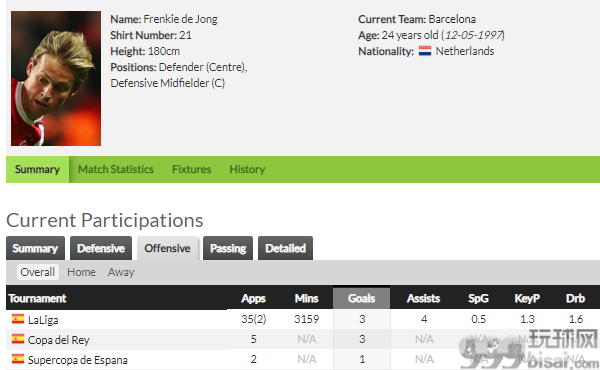
Task: Sort table by Assists column header
Action: 423,298
